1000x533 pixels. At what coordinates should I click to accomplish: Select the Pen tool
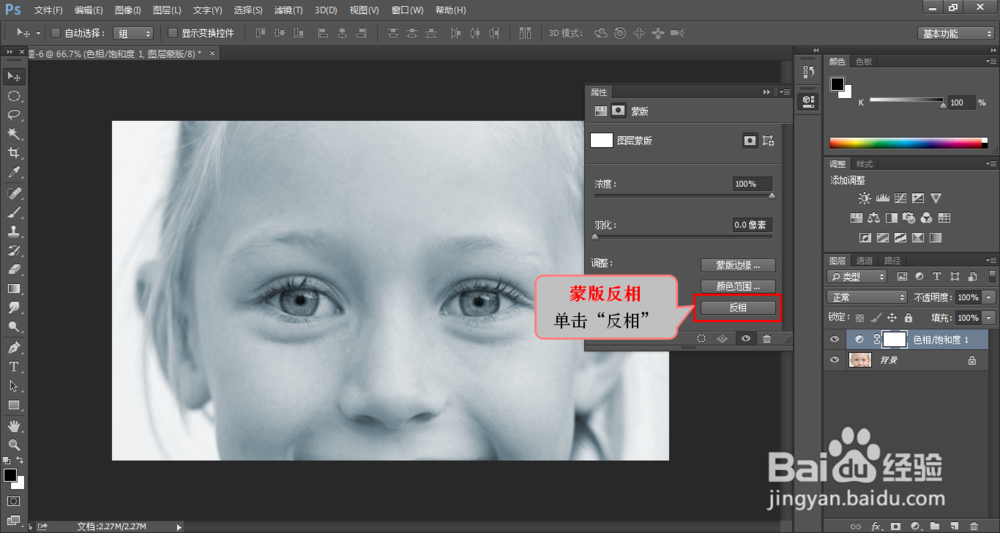14,348
